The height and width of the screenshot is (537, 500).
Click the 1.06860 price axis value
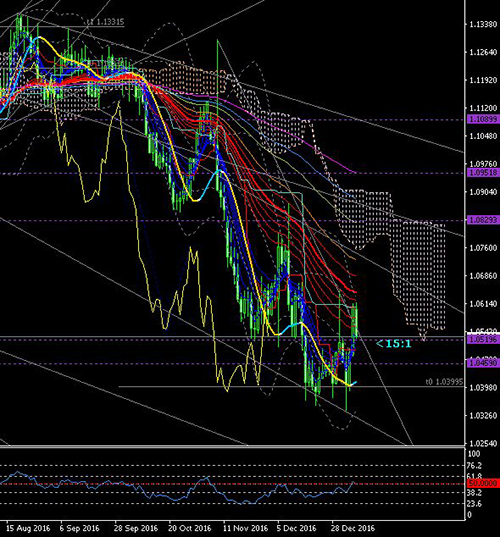click(x=483, y=276)
